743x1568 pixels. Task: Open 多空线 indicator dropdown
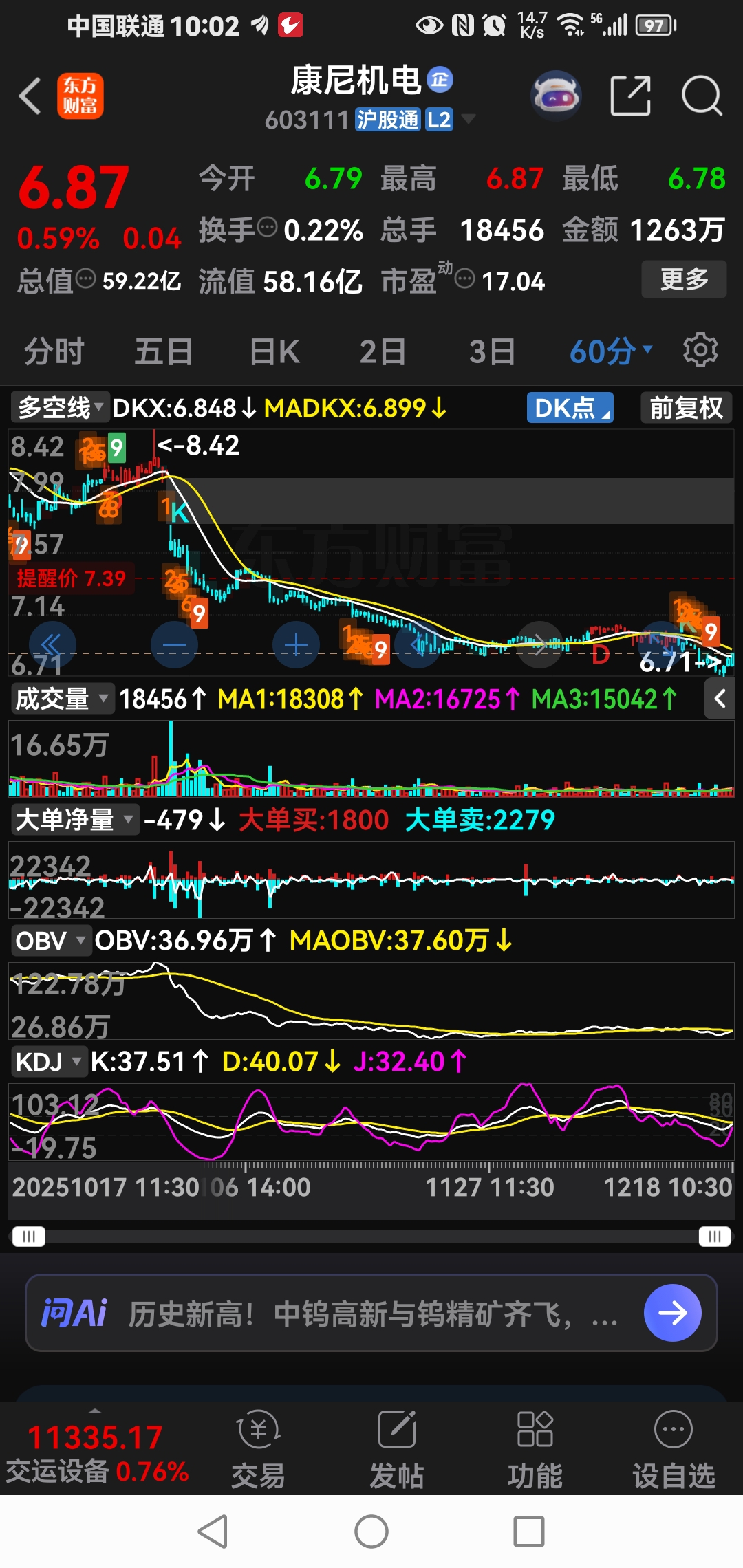(61, 408)
